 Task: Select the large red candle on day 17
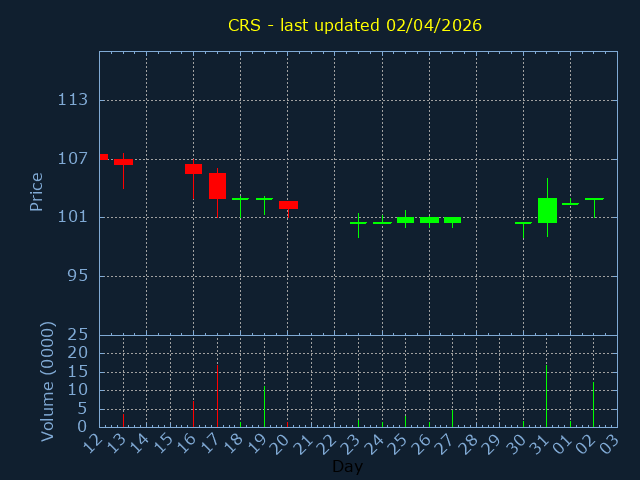point(217,186)
